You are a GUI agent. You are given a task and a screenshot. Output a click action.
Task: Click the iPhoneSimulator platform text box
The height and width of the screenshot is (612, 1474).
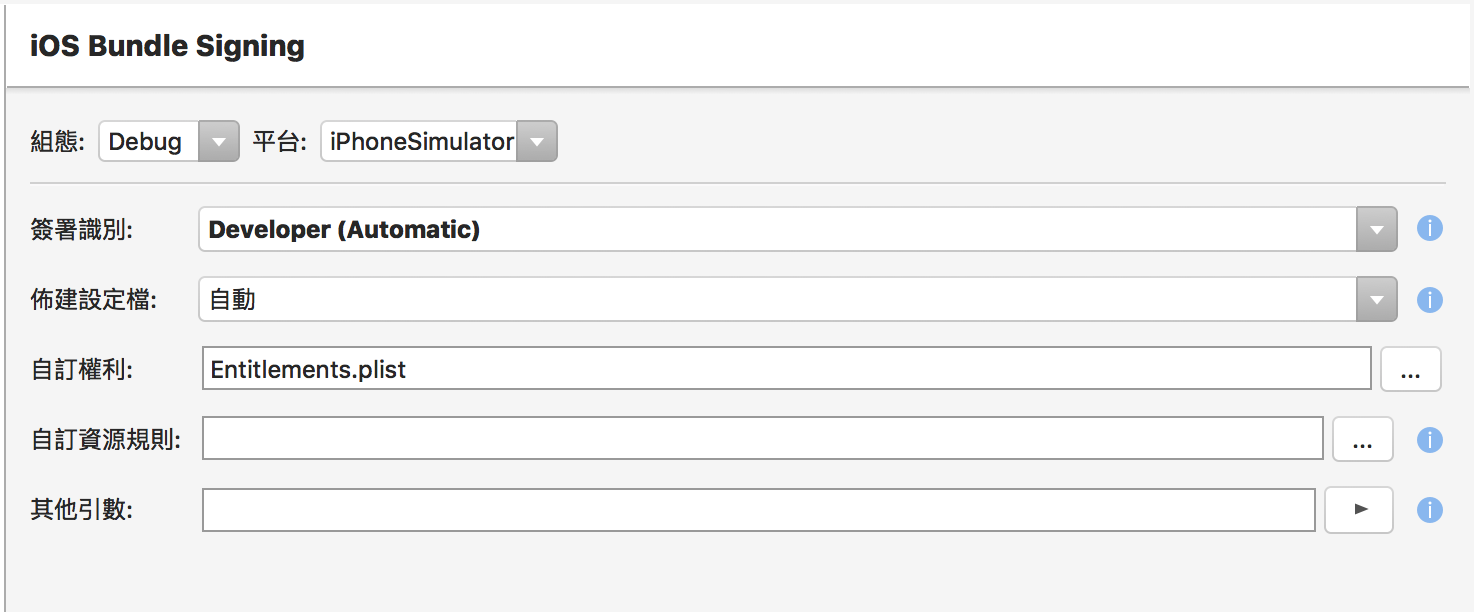click(420, 141)
